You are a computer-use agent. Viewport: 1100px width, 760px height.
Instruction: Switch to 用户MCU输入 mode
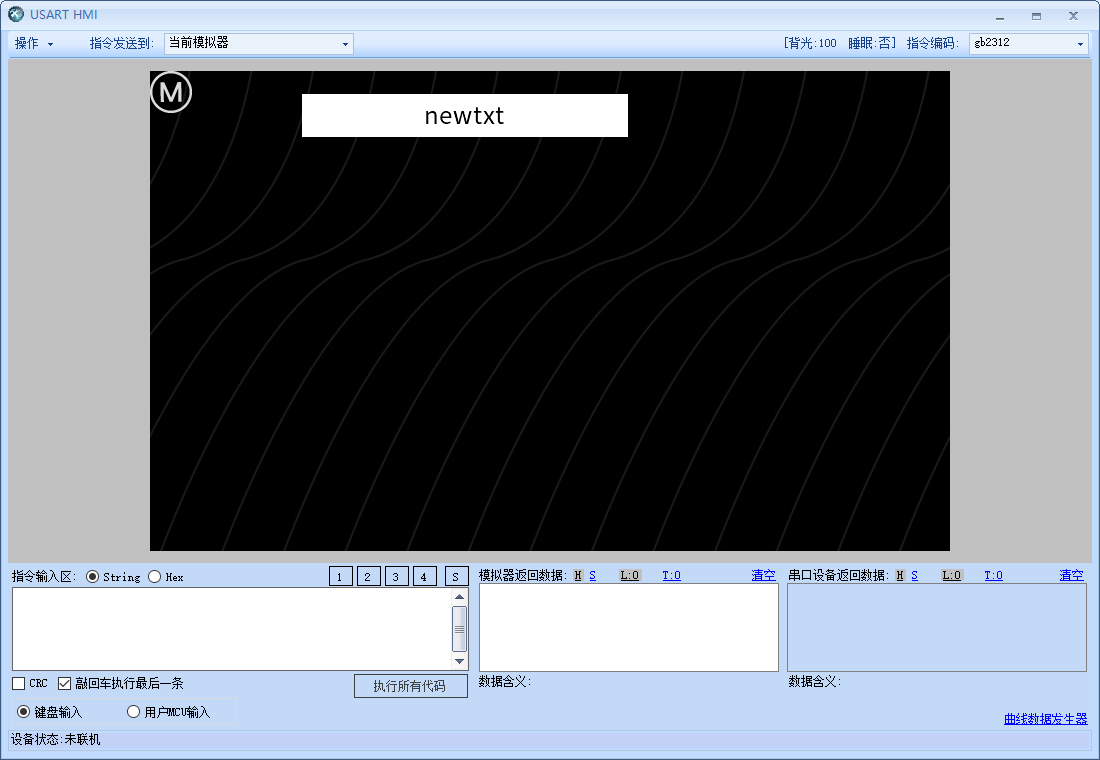pyautogui.click(x=133, y=711)
